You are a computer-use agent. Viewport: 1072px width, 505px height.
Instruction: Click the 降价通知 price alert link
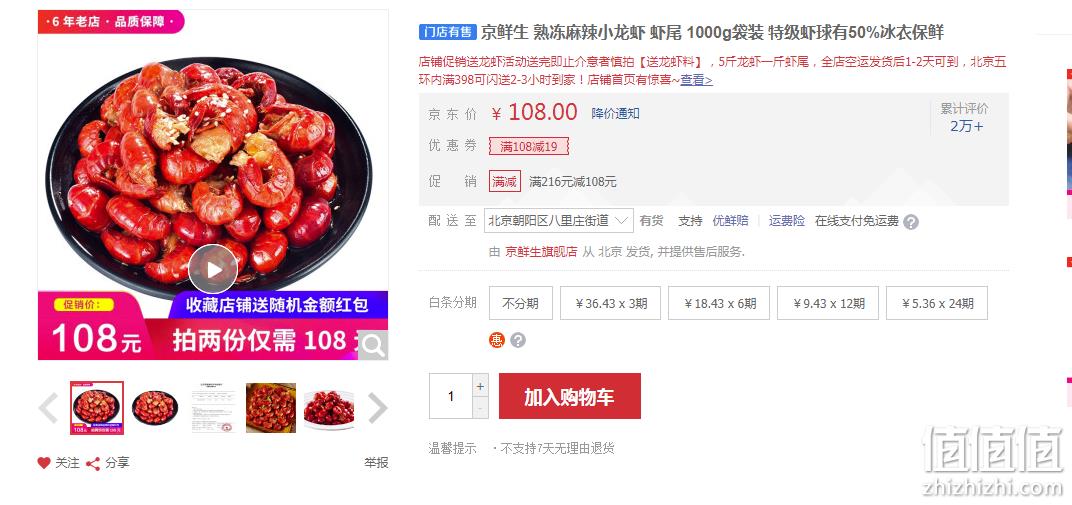(615, 113)
